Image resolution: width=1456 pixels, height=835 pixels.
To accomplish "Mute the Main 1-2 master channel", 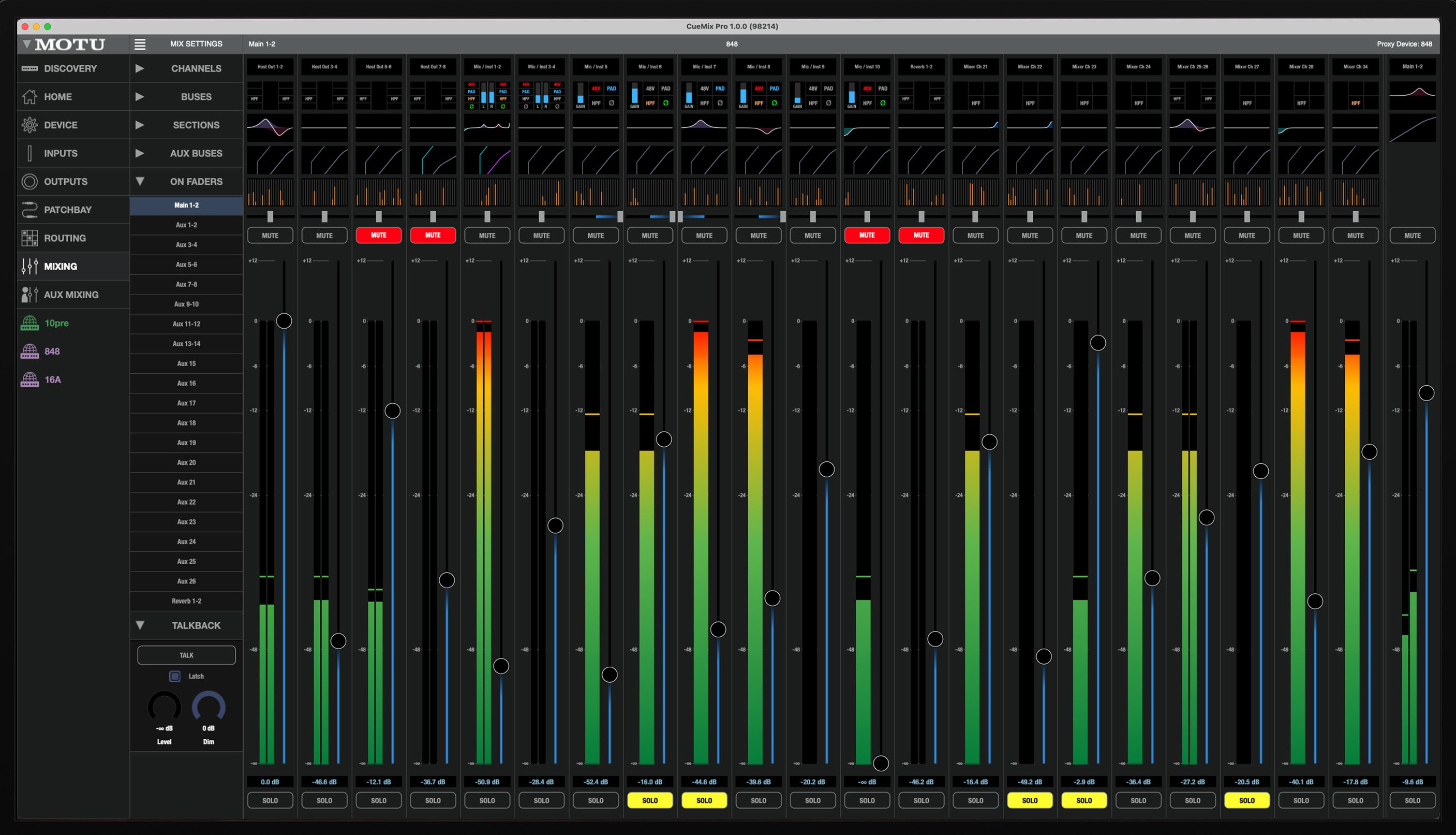I will (x=1412, y=235).
